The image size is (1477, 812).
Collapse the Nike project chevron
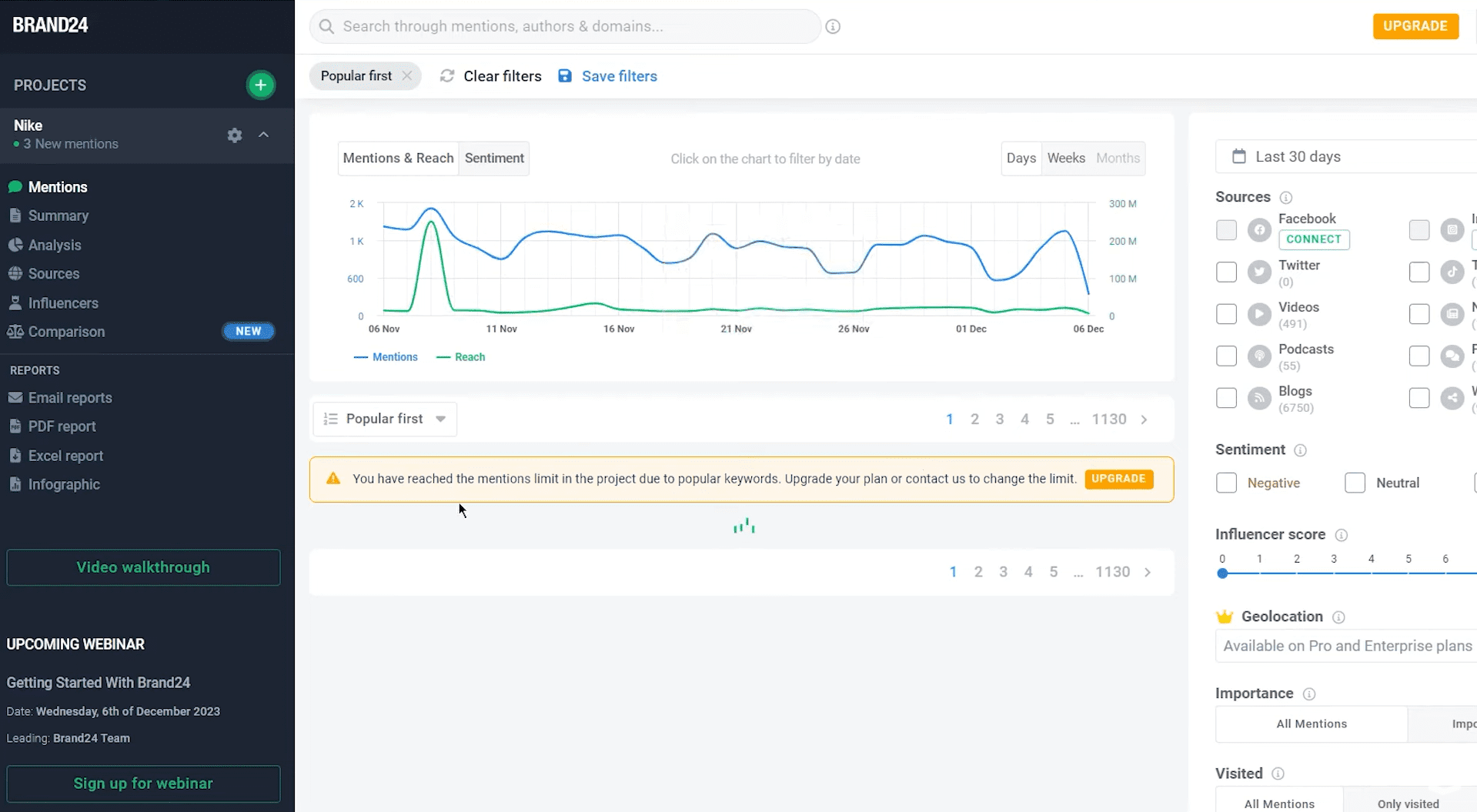coord(264,135)
